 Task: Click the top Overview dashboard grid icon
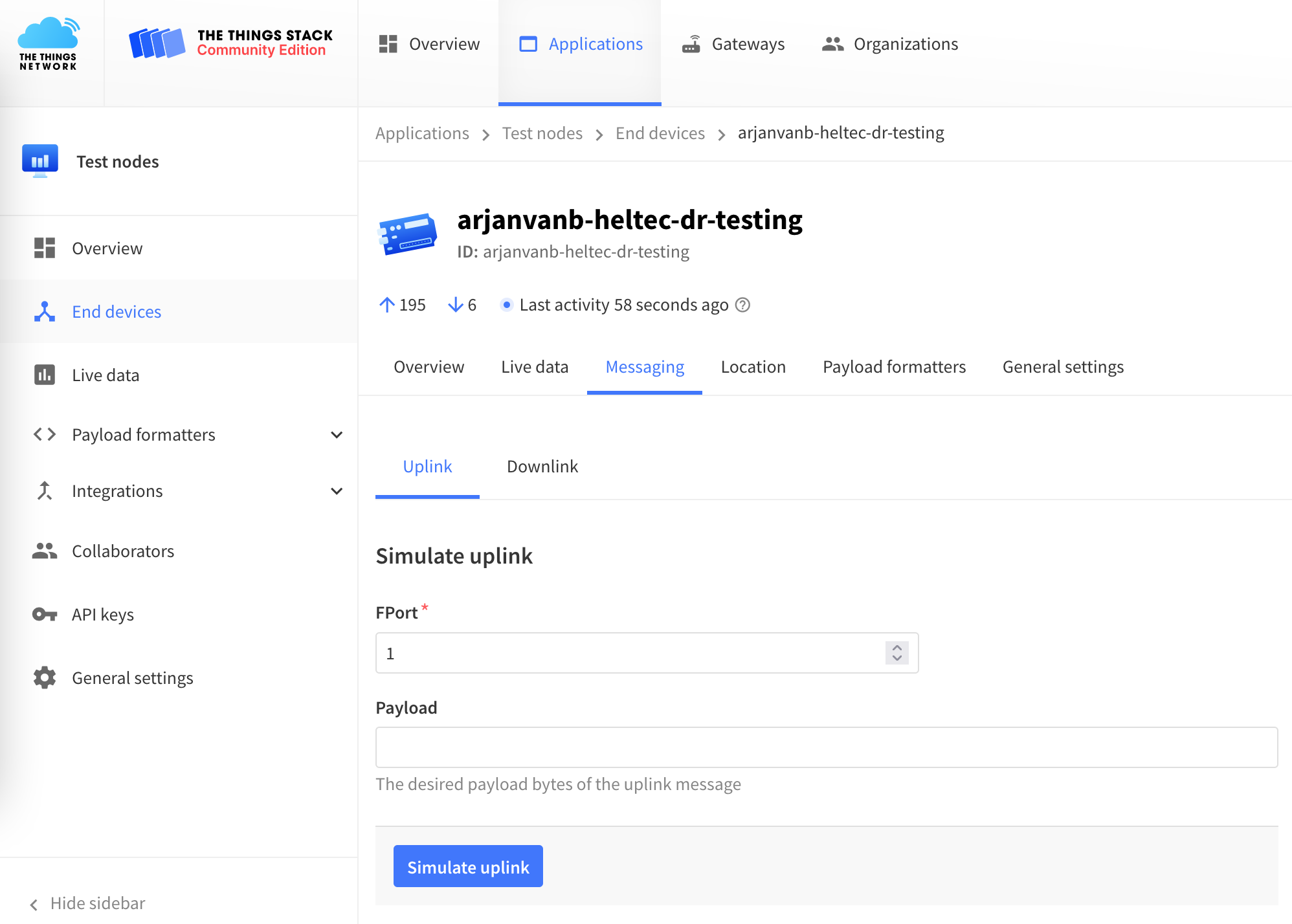click(388, 44)
